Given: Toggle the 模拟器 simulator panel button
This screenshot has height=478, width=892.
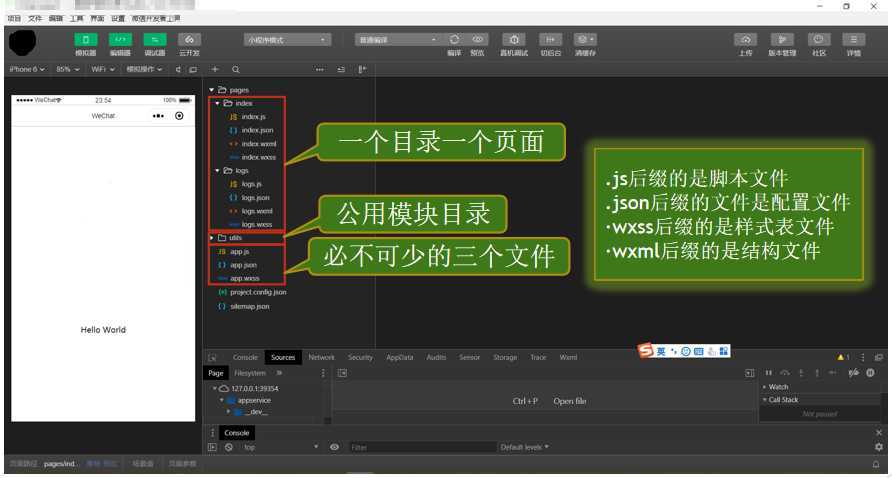Looking at the screenshot, I should 85,39.
